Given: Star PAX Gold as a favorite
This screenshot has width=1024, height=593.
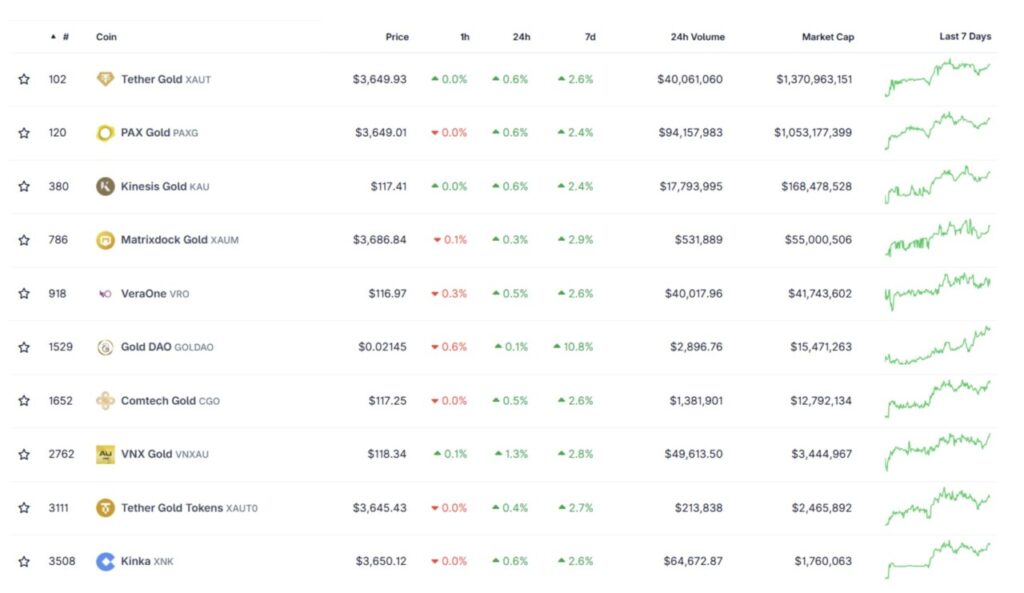Looking at the screenshot, I should point(24,133).
